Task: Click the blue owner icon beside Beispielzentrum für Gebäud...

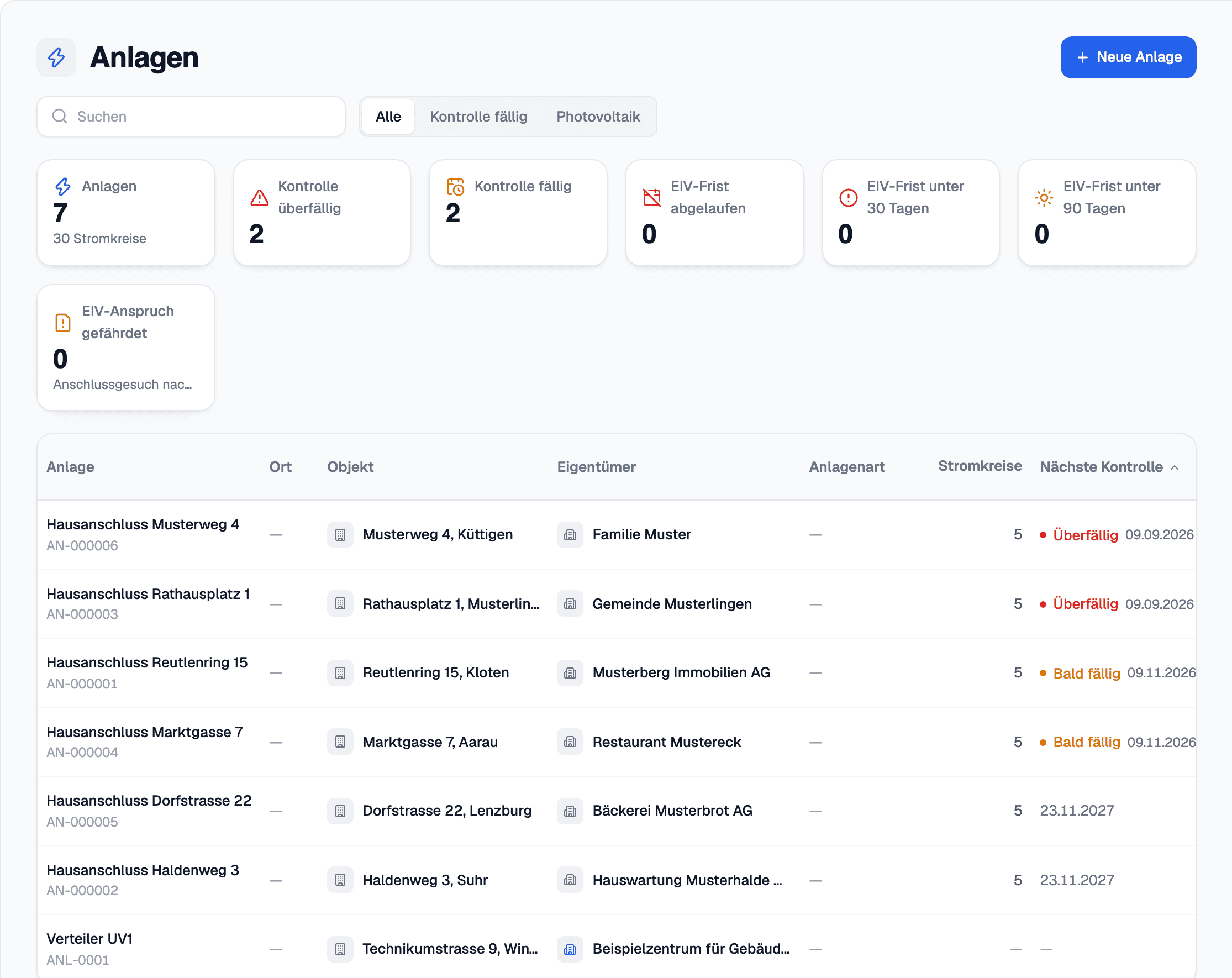Action: [x=570, y=949]
